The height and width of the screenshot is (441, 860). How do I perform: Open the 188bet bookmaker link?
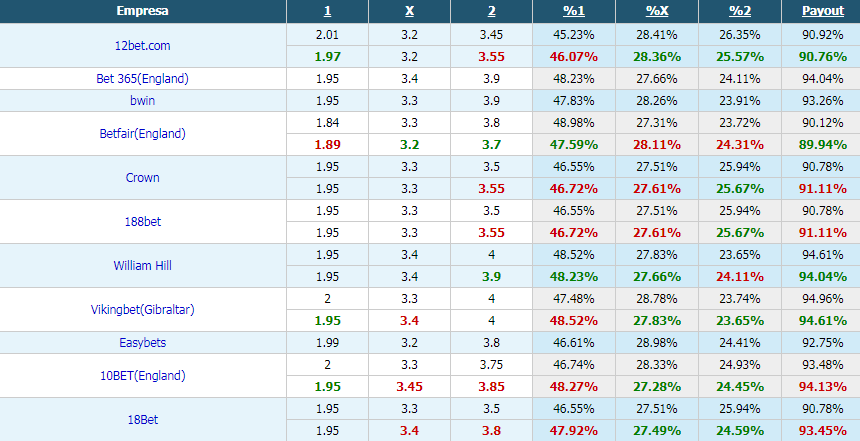[x=143, y=221]
